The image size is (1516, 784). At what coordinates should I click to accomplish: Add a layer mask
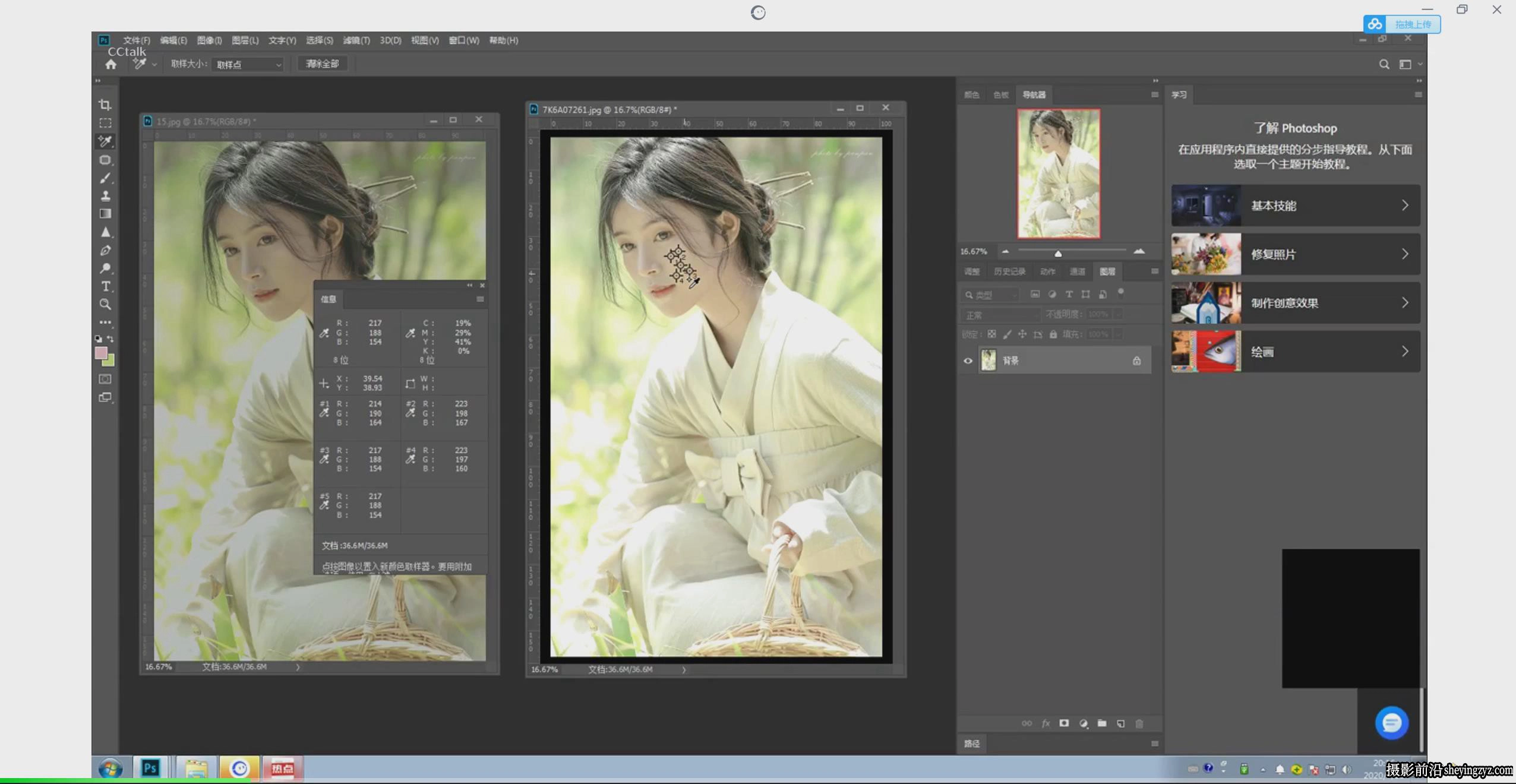pos(1064,723)
